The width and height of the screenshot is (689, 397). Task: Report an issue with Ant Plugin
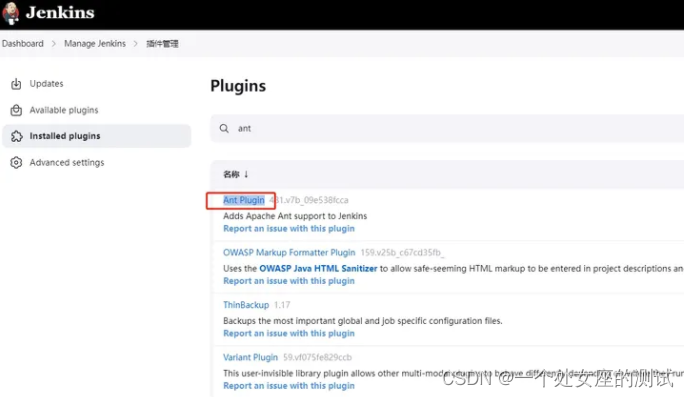click(289, 229)
